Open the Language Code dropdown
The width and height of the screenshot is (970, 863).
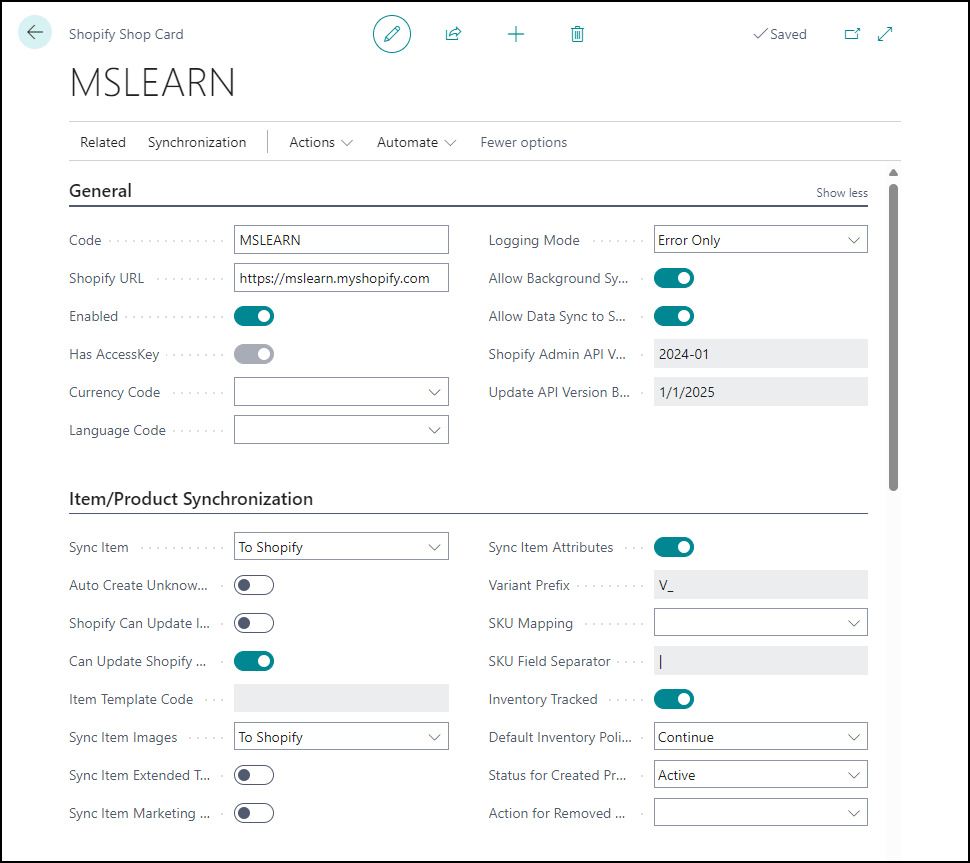(341, 430)
